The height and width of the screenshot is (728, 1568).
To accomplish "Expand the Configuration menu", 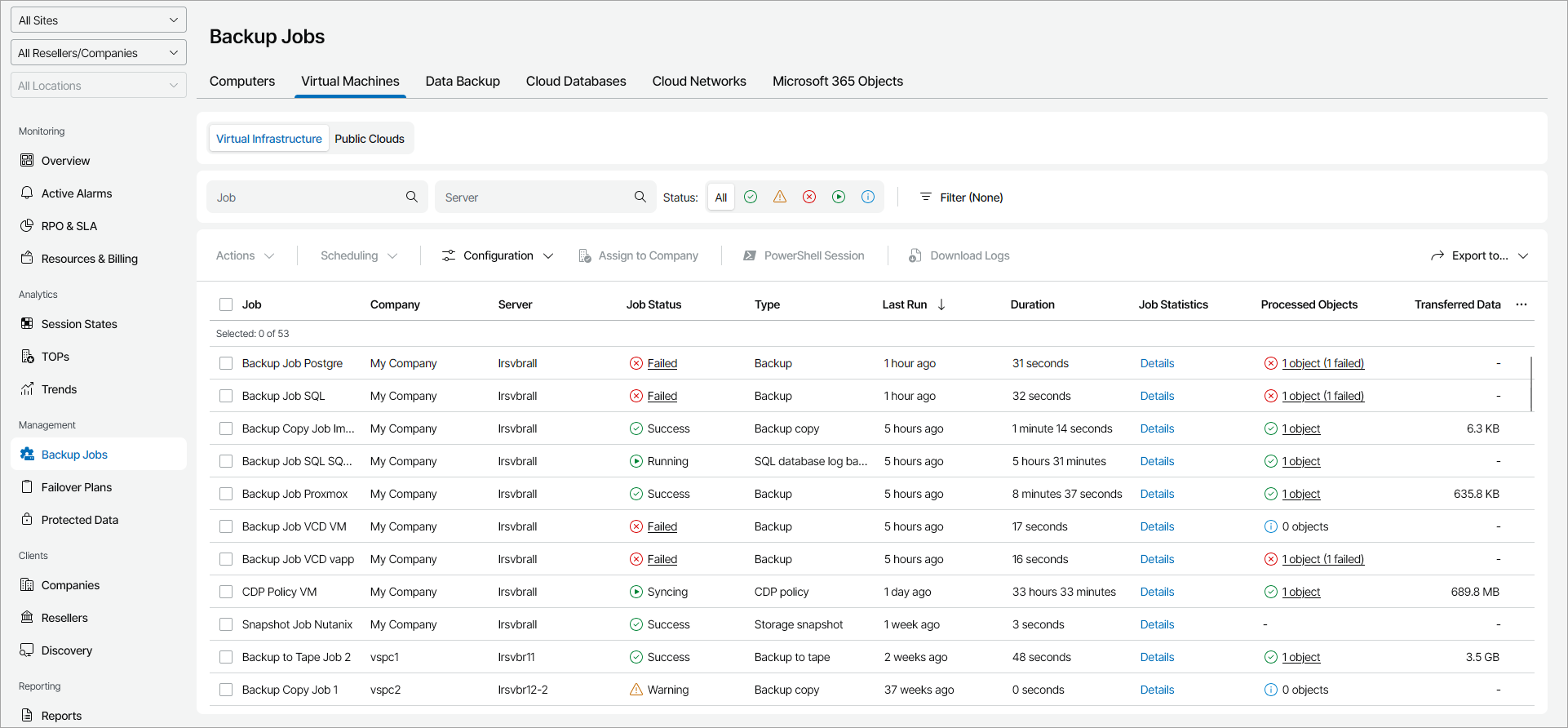I will click(x=498, y=255).
